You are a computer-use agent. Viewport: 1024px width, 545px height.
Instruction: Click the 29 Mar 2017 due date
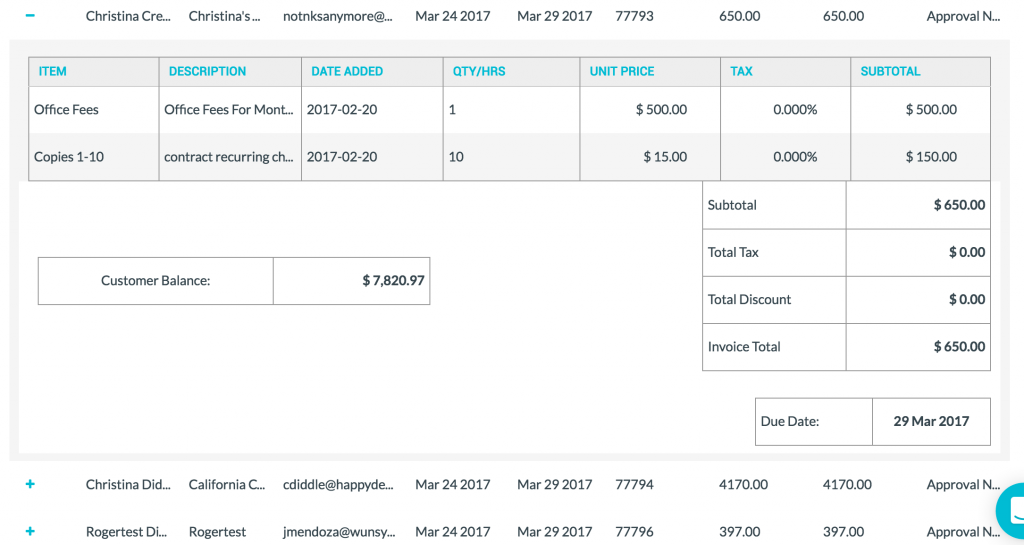(x=931, y=421)
